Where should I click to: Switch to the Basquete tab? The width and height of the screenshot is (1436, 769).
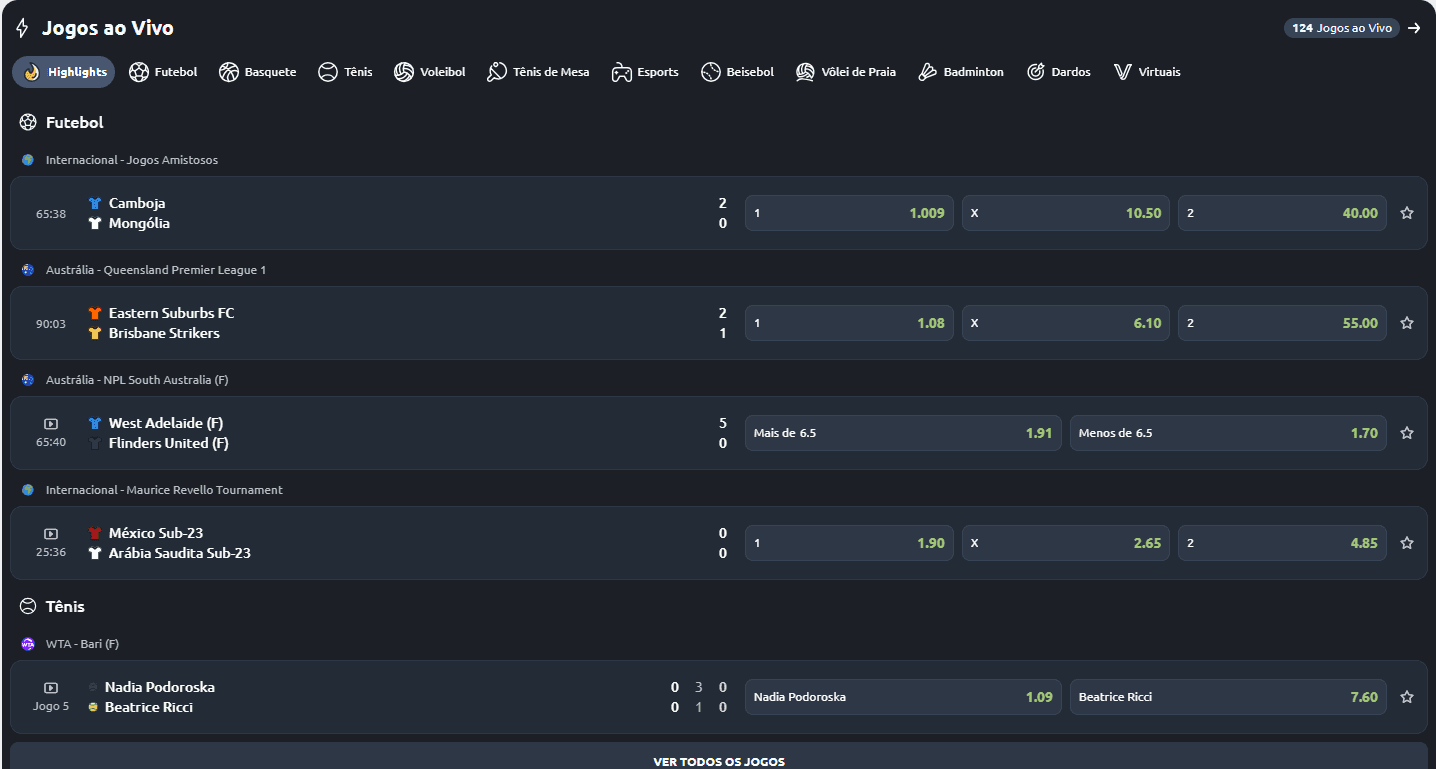click(258, 72)
